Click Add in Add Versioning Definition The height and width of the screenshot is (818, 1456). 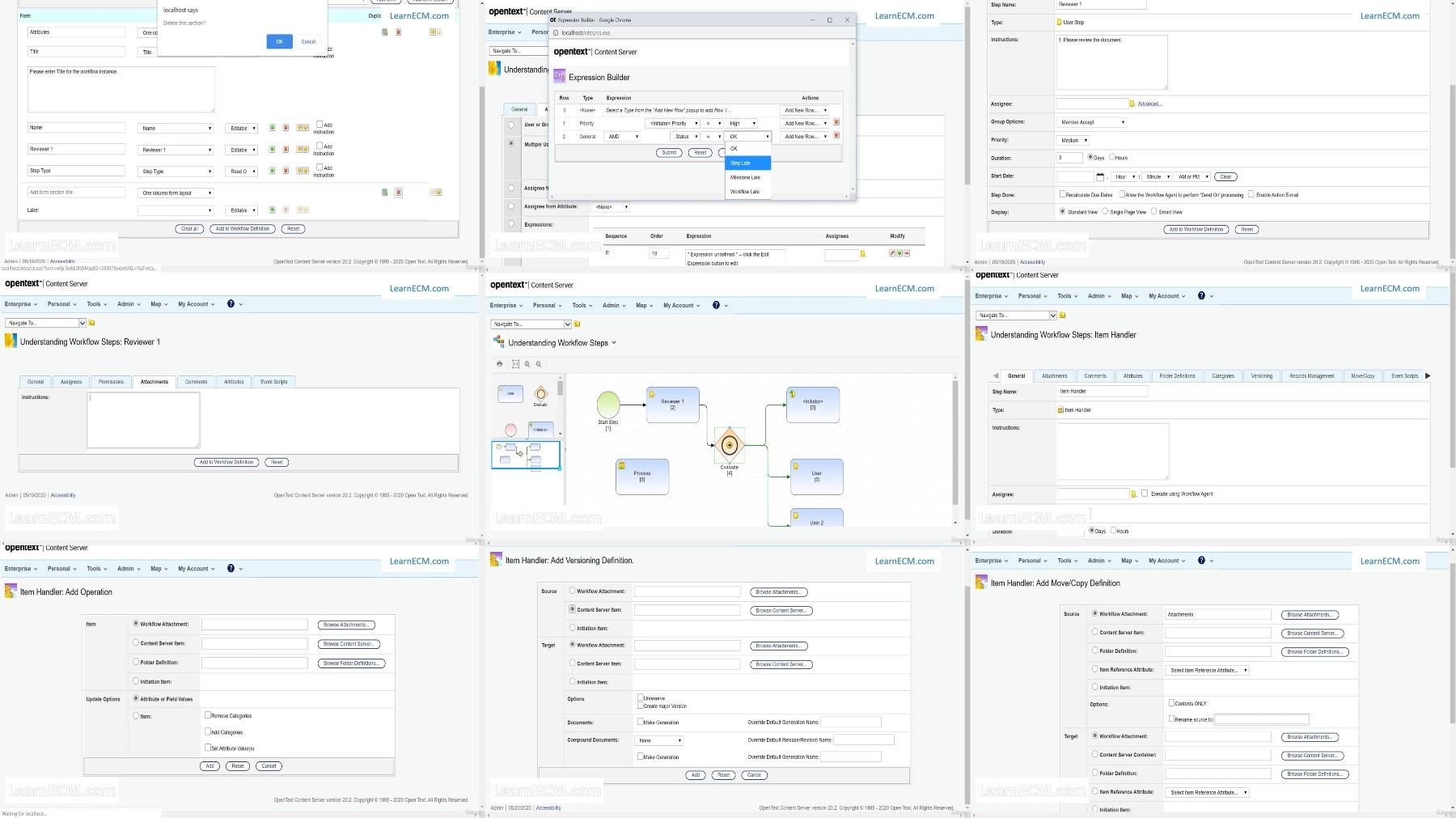point(695,775)
